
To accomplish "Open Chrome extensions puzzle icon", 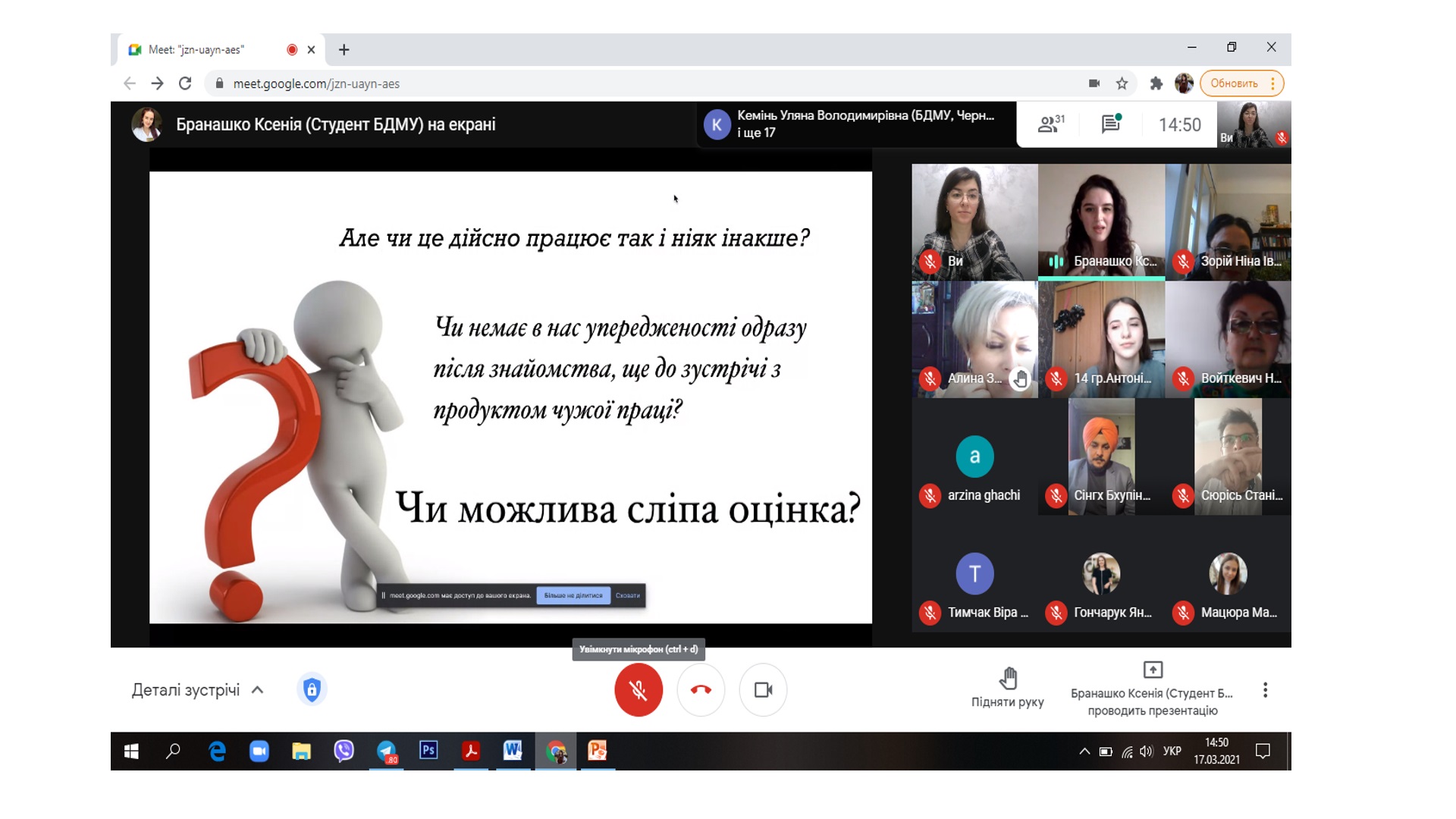I will pyautogui.click(x=1156, y=83).
